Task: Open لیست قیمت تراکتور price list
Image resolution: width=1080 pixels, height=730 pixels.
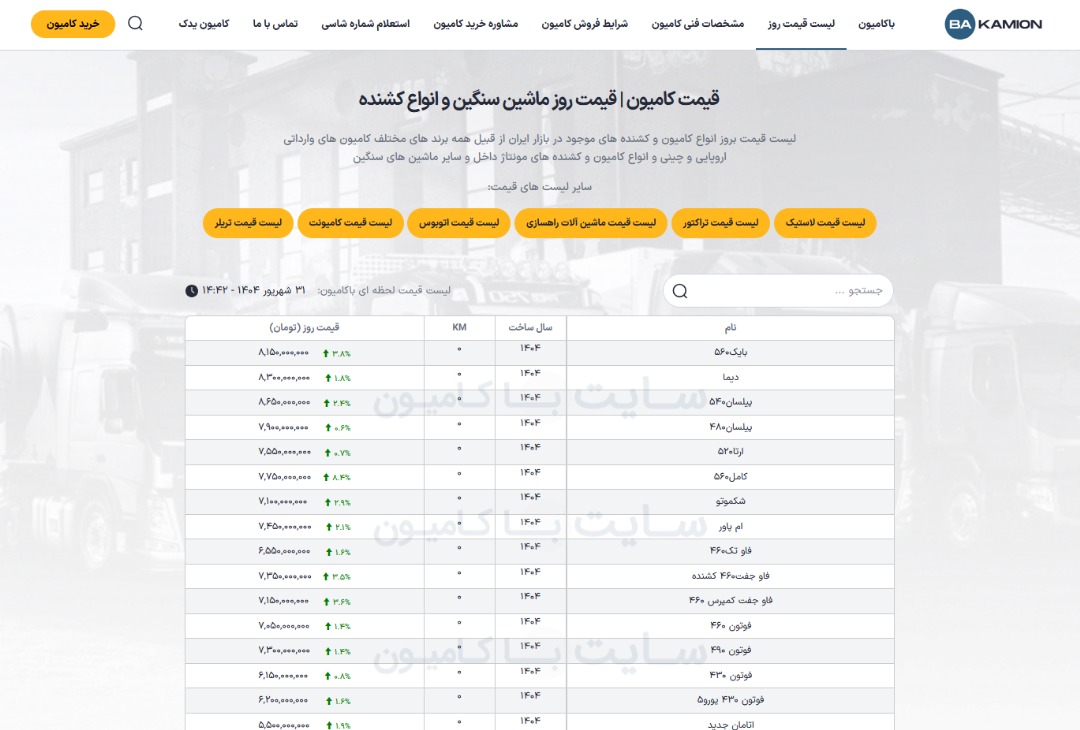Action: [720, 223]
